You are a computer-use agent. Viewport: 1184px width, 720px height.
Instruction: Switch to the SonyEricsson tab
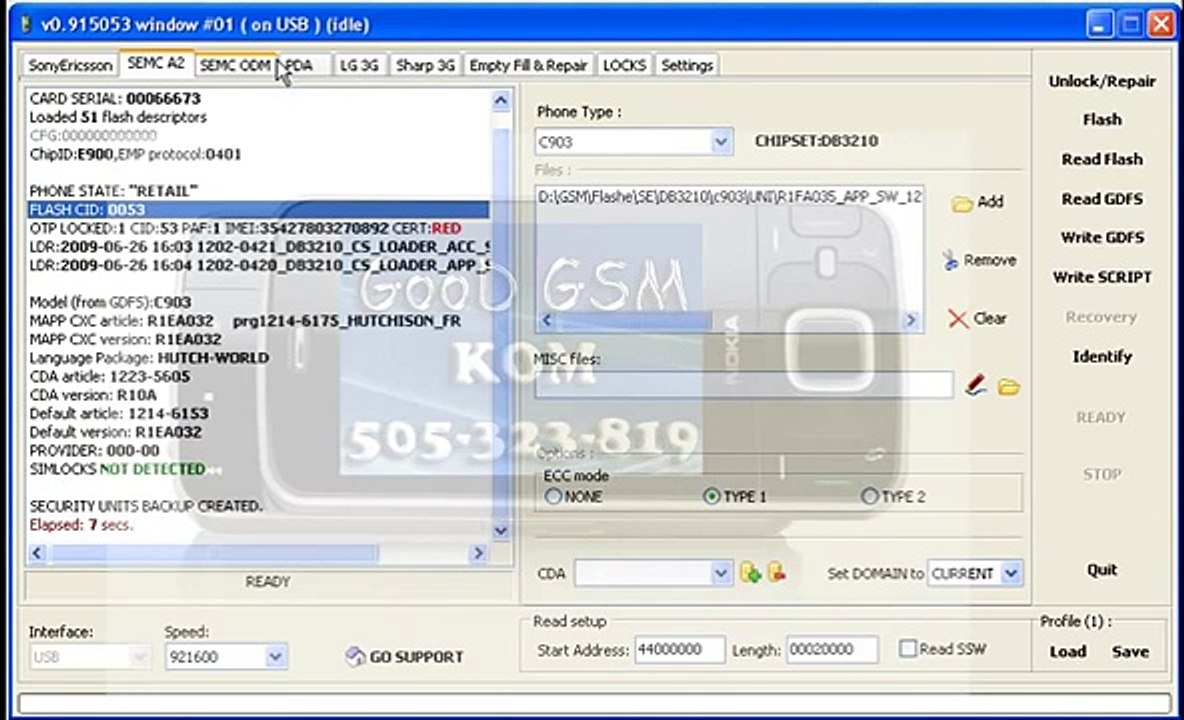pos(70,66)
